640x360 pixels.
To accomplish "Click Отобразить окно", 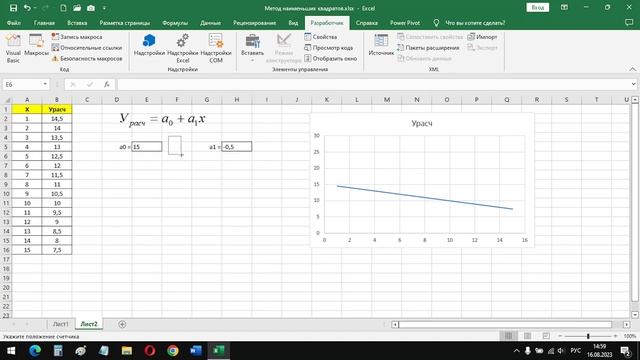I will 331,58.
